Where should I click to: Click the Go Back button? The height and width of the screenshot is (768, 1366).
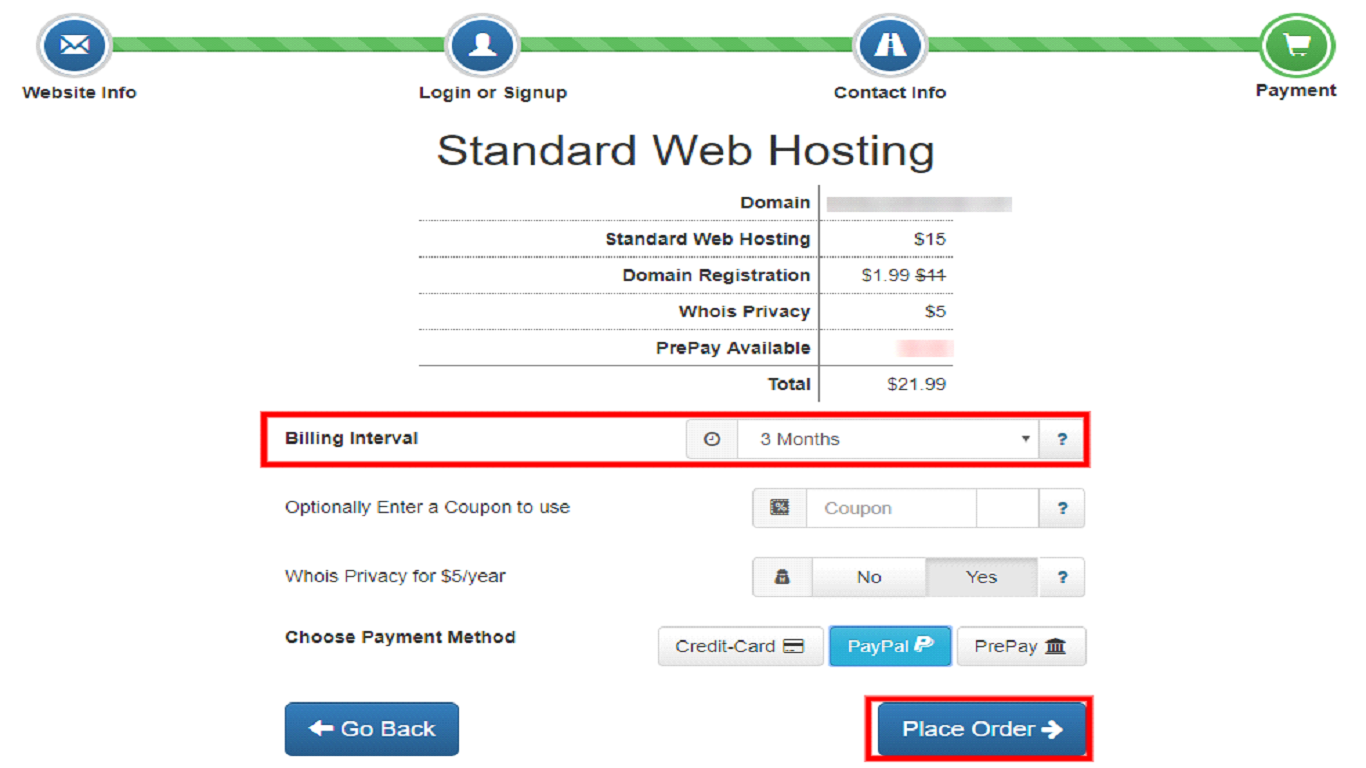pyautogui.click(x=371, y=728)
